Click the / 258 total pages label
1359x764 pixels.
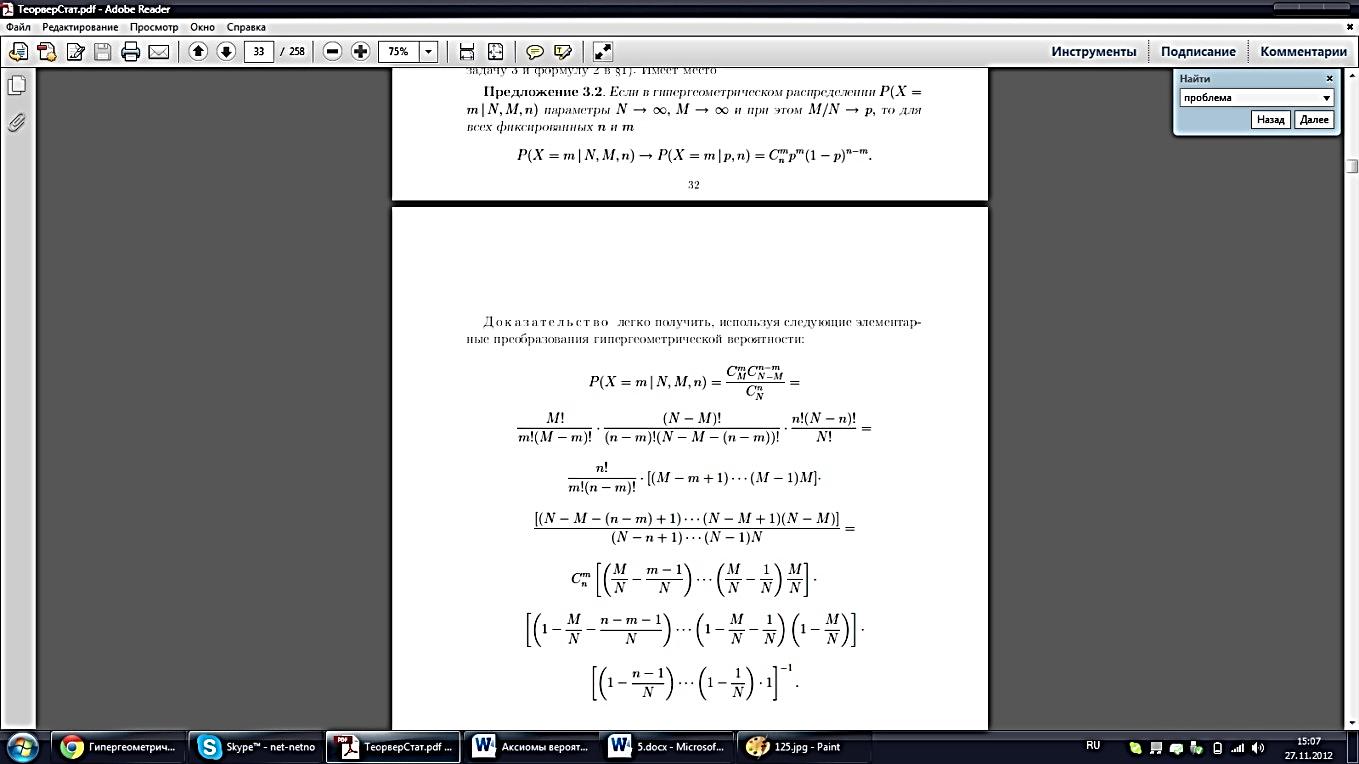(x=293, y=51)
